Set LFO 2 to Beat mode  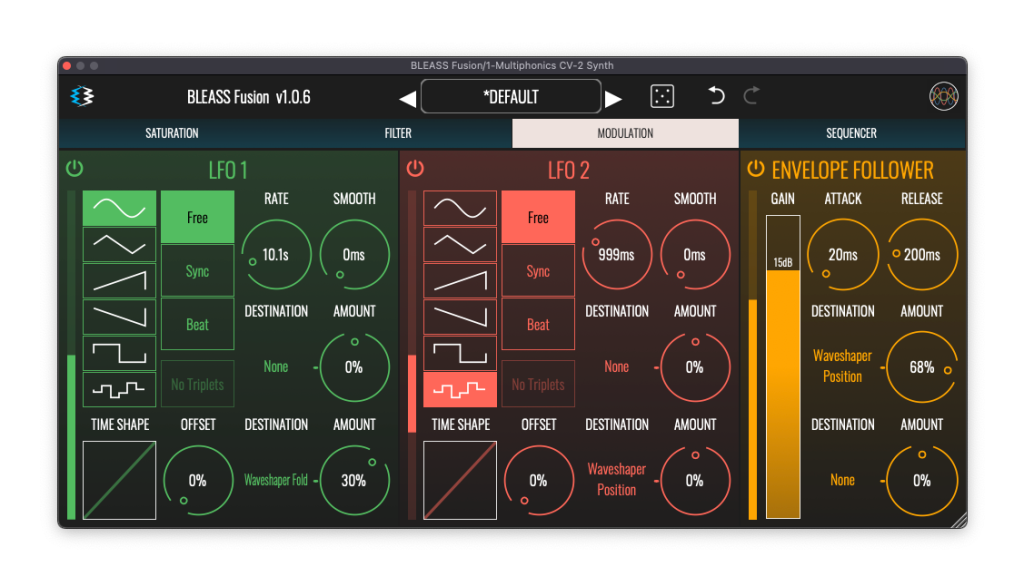[538, 325]
